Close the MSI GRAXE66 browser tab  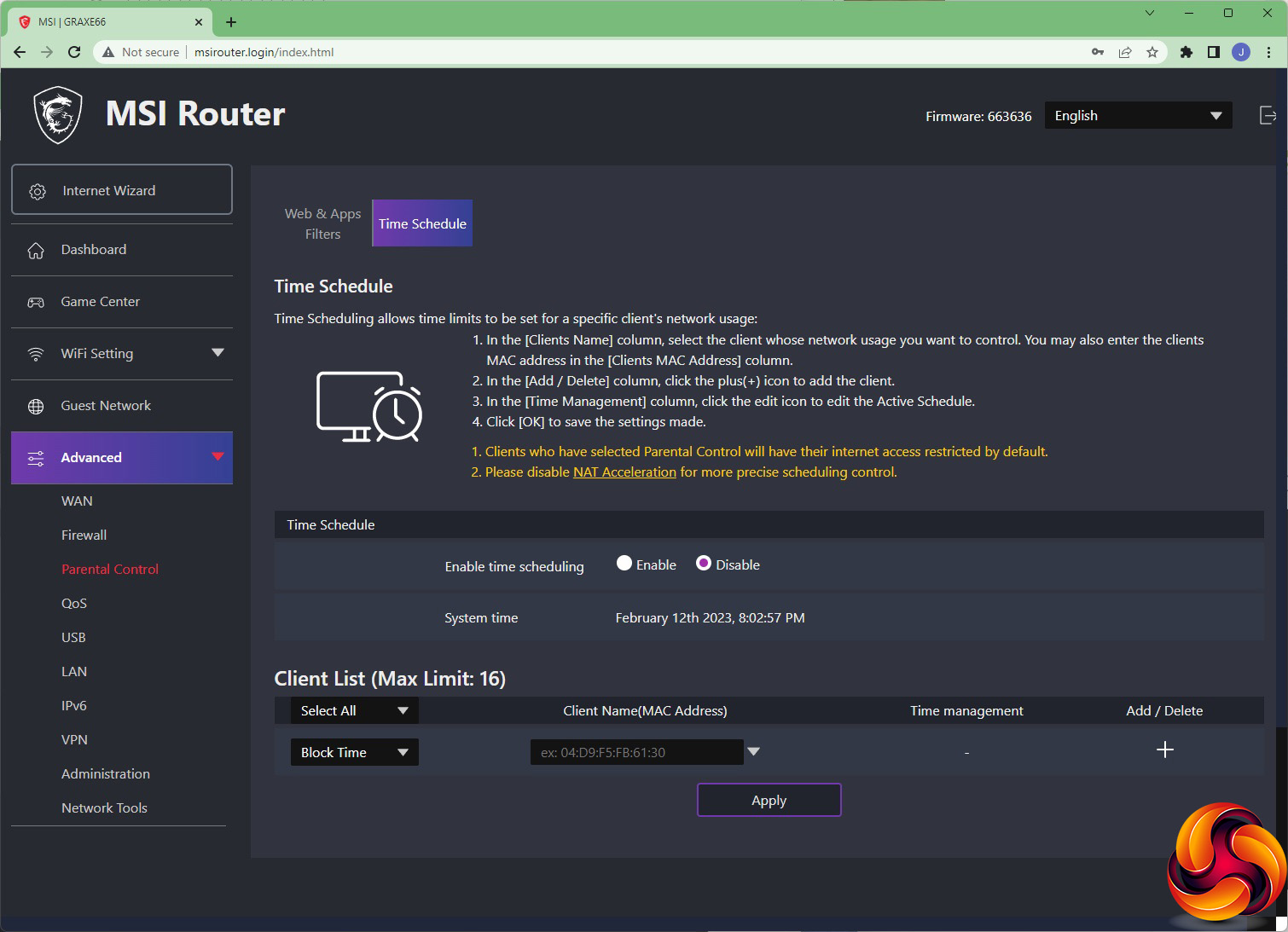tap(199, 22)
